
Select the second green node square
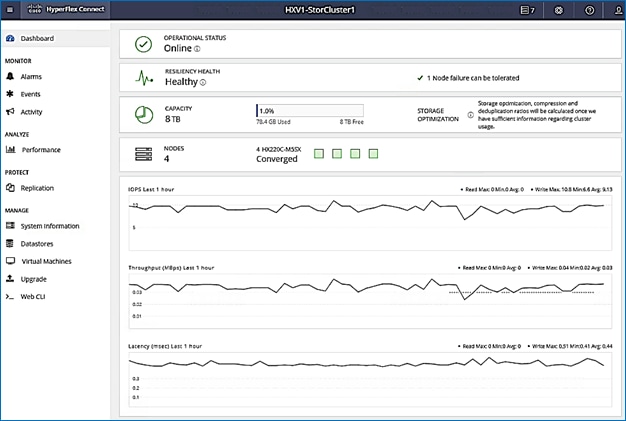tap(337, 154)
